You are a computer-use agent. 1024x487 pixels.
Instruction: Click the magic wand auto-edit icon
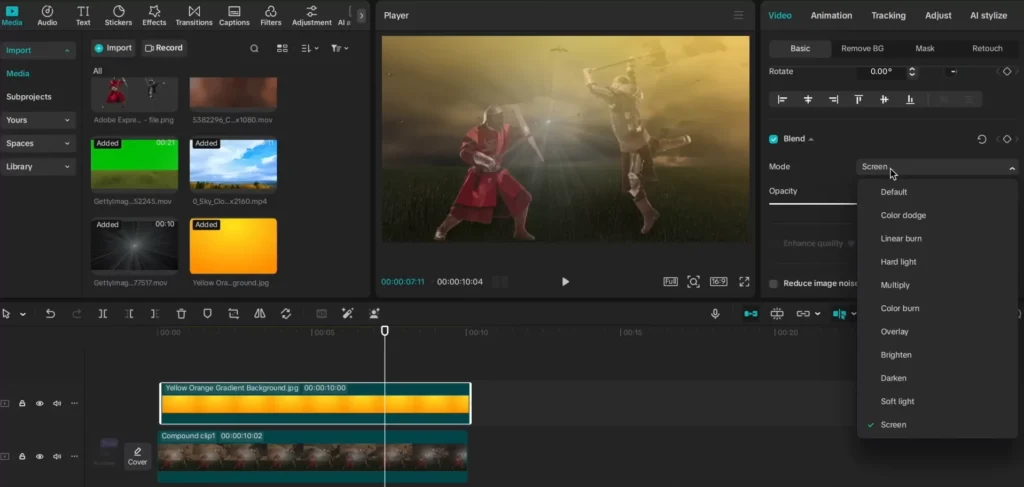tap(347, 314)
